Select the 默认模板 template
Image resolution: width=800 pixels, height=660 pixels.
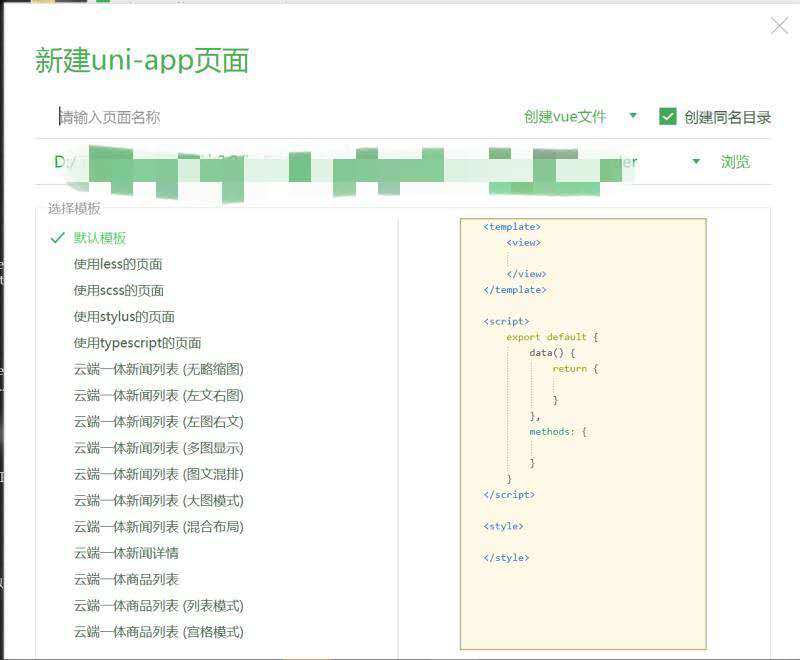(100, 238)
